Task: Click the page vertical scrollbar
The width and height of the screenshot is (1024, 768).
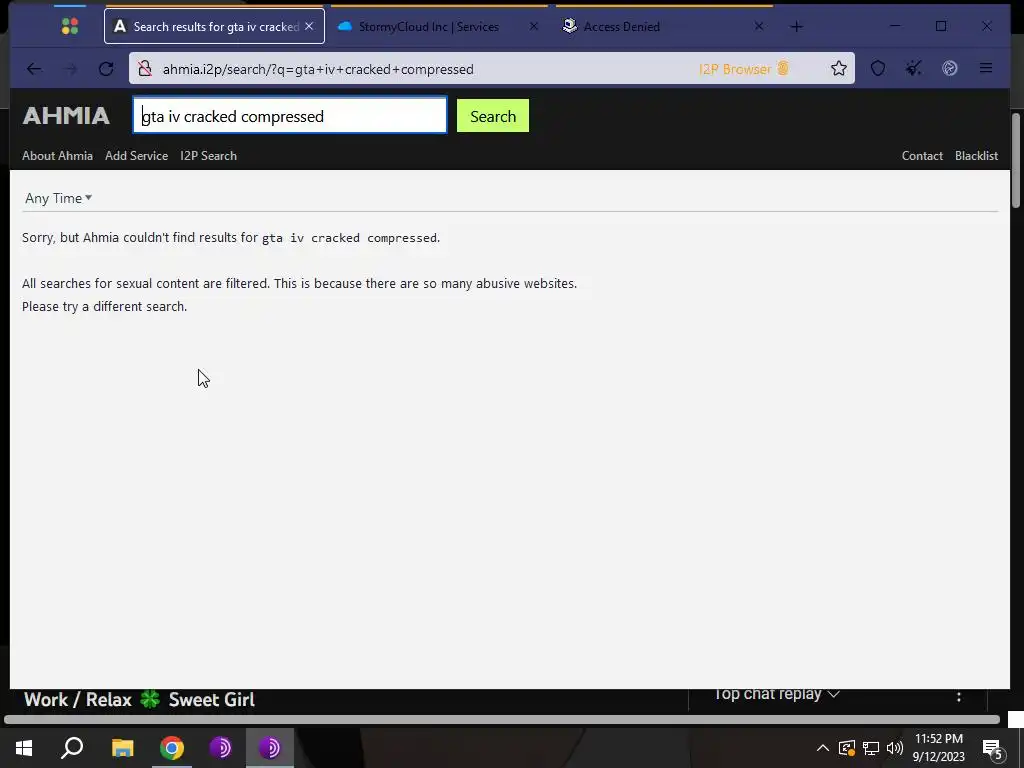Action: 1016,161
